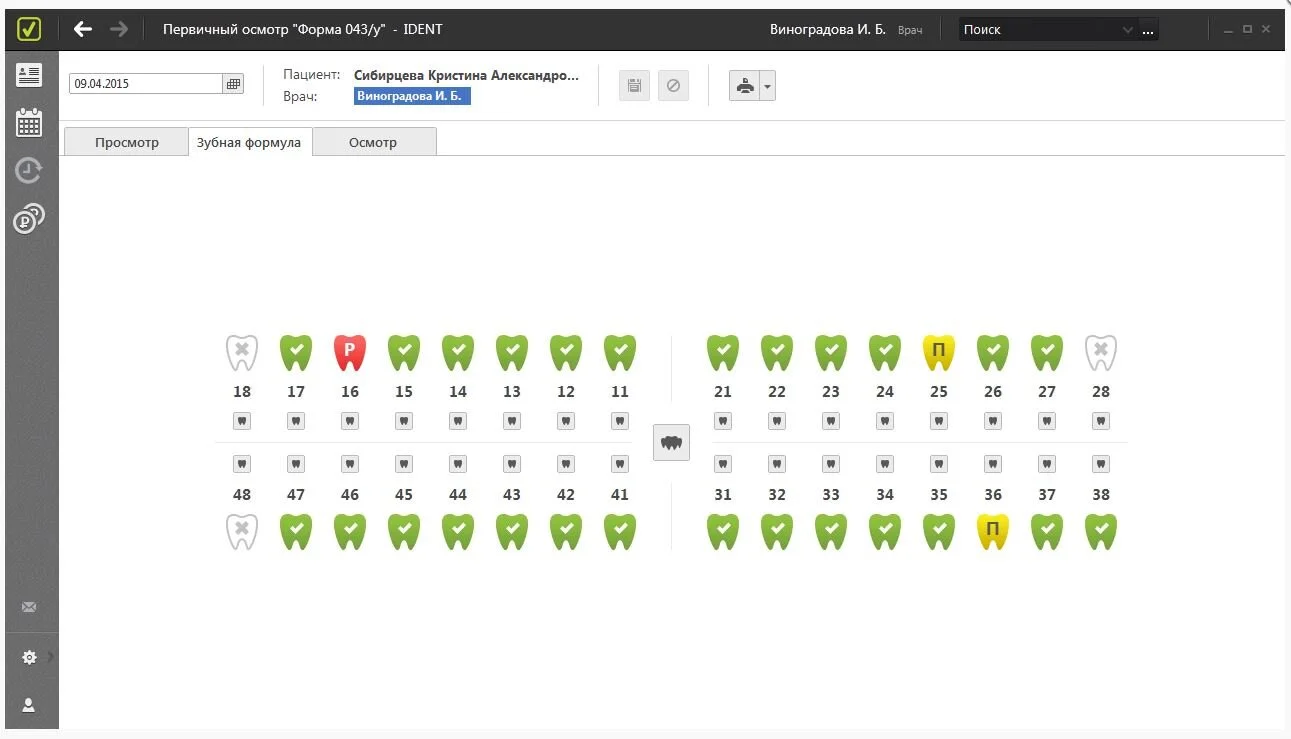Click the red tooth 16 icon
The image size is (1291, 739).
tap(350, 353)
